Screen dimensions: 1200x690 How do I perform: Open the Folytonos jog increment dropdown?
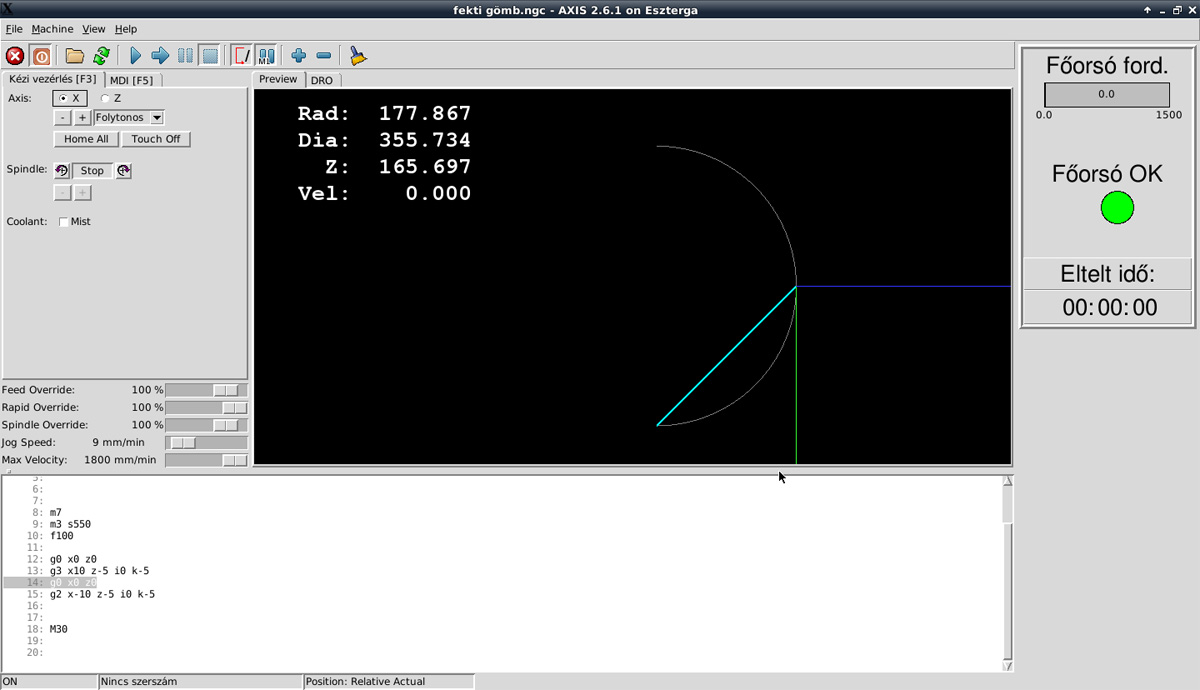coord(157,118)
